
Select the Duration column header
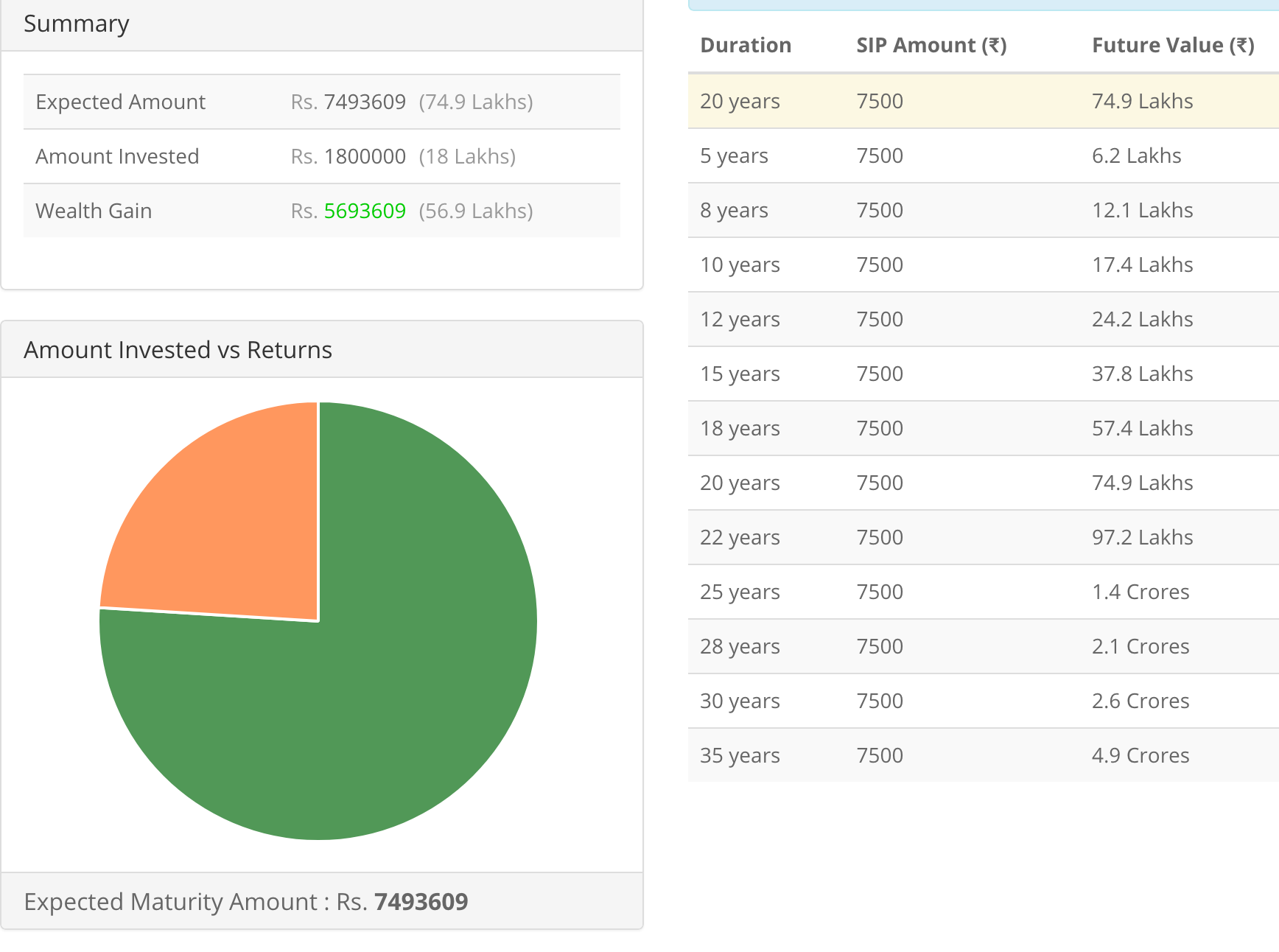pyautogui.click(x=745, y=46)
